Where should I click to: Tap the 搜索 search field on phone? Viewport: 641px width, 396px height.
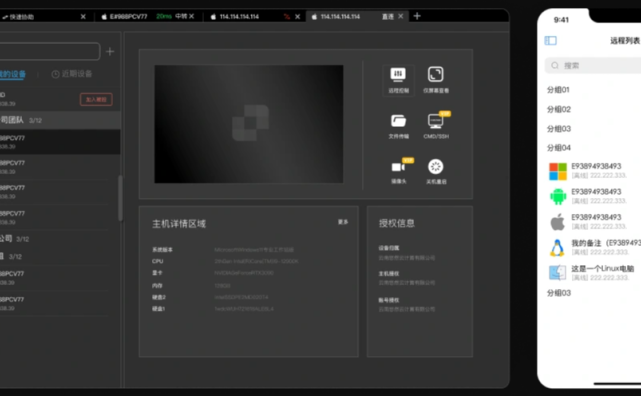pos(593,65)
